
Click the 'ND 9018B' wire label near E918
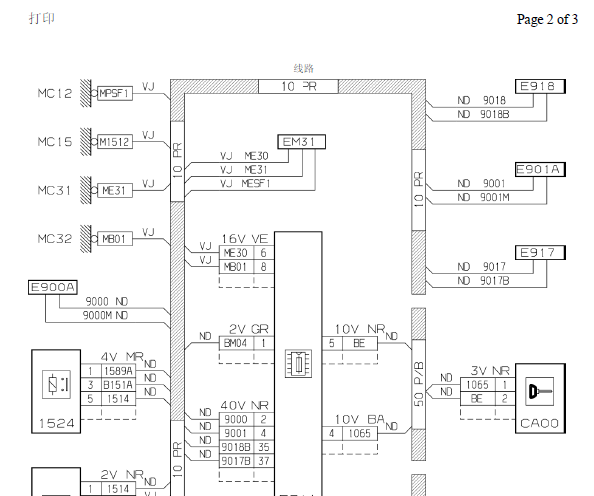(x=483, y=114)
